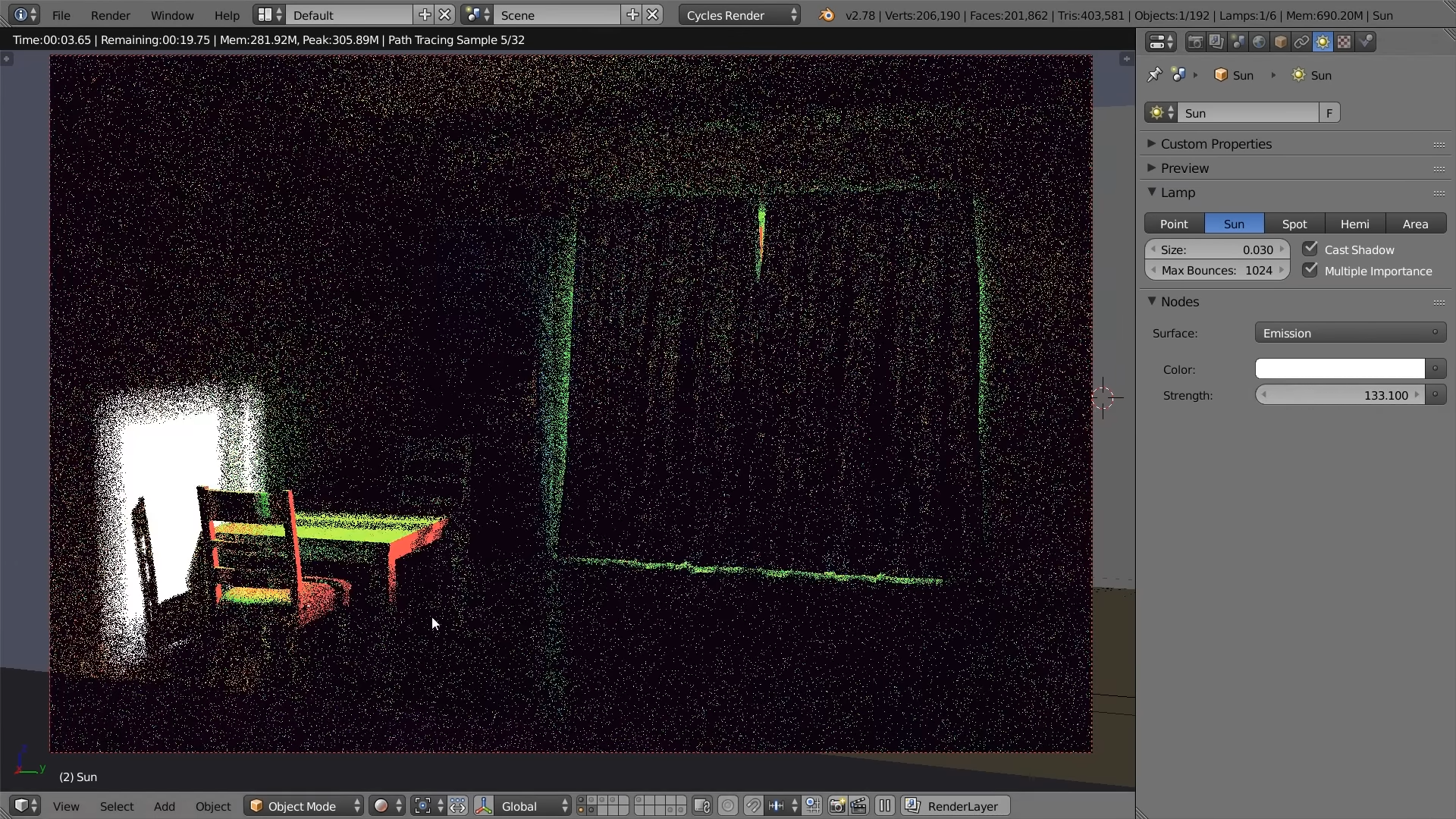
Task: Click the F fake user button next to the Sun name
Action: 1329,113
